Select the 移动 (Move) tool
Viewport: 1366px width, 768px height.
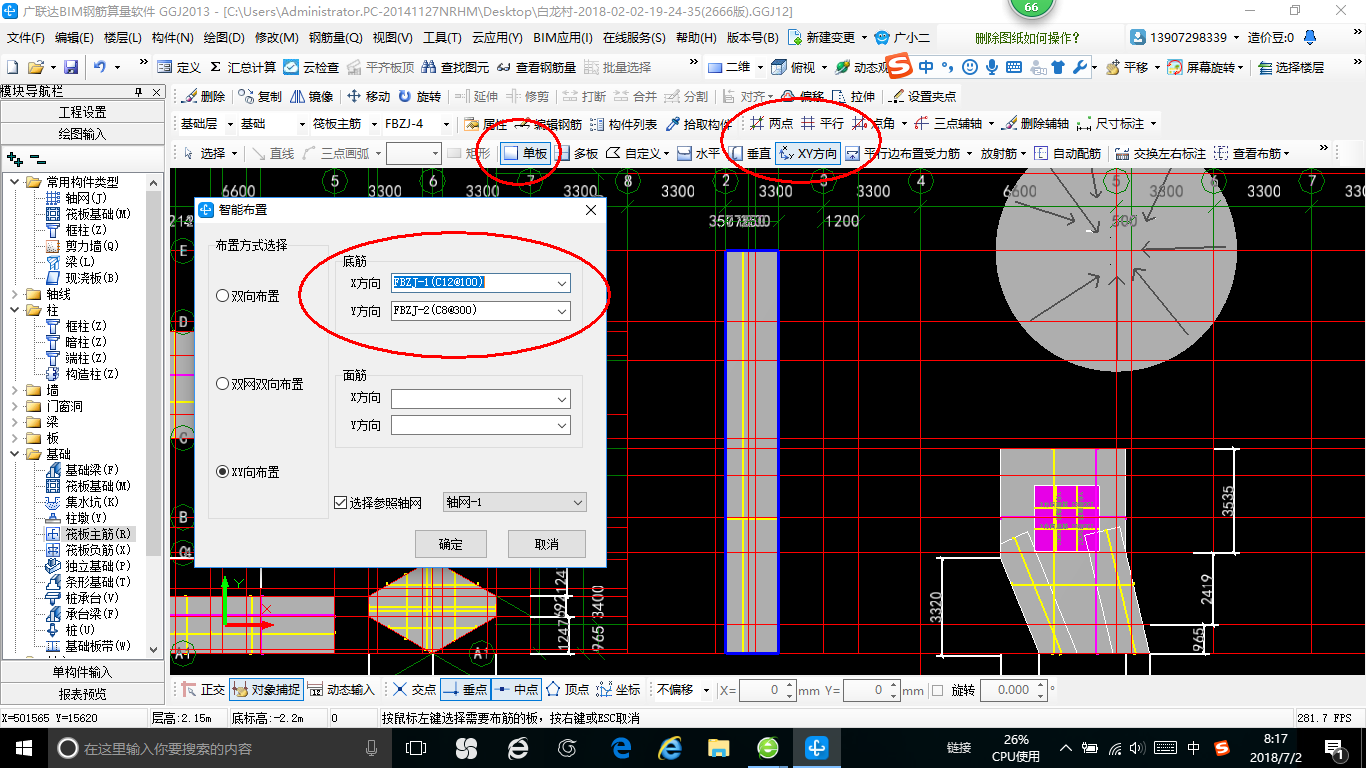[x=368, y=97]
